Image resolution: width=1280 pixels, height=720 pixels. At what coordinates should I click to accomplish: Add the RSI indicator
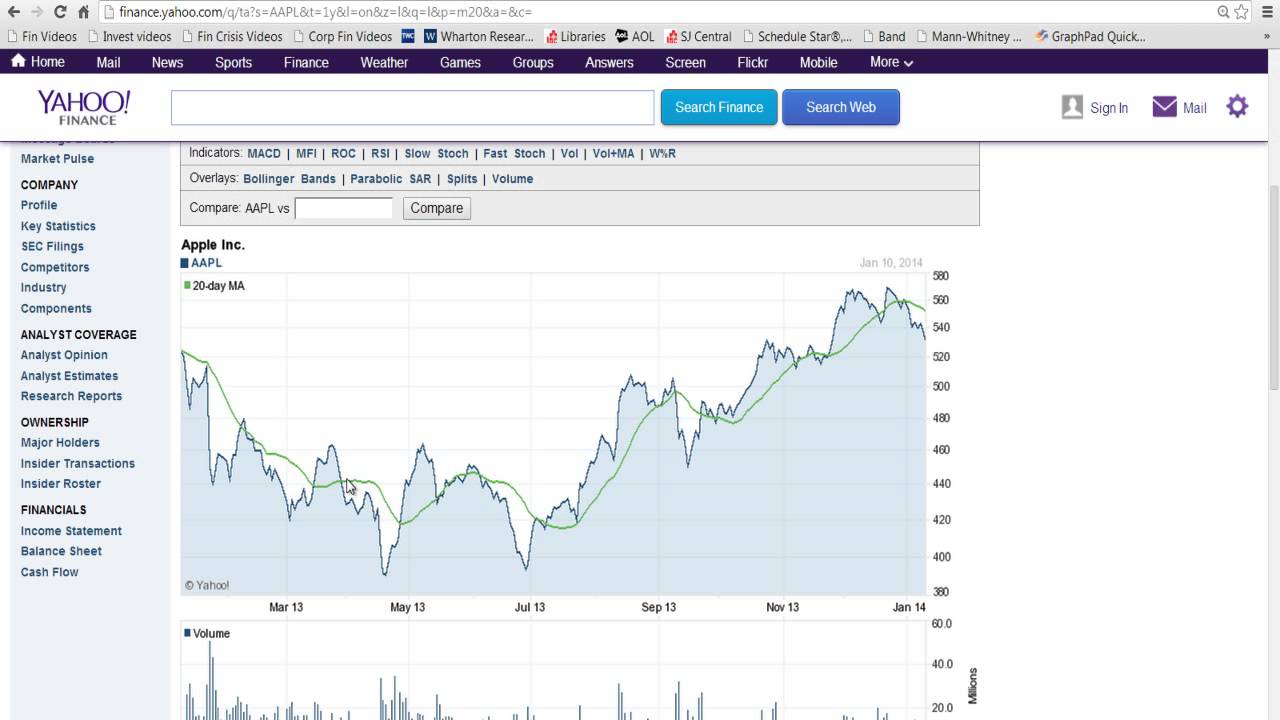(x=380, y=153)
